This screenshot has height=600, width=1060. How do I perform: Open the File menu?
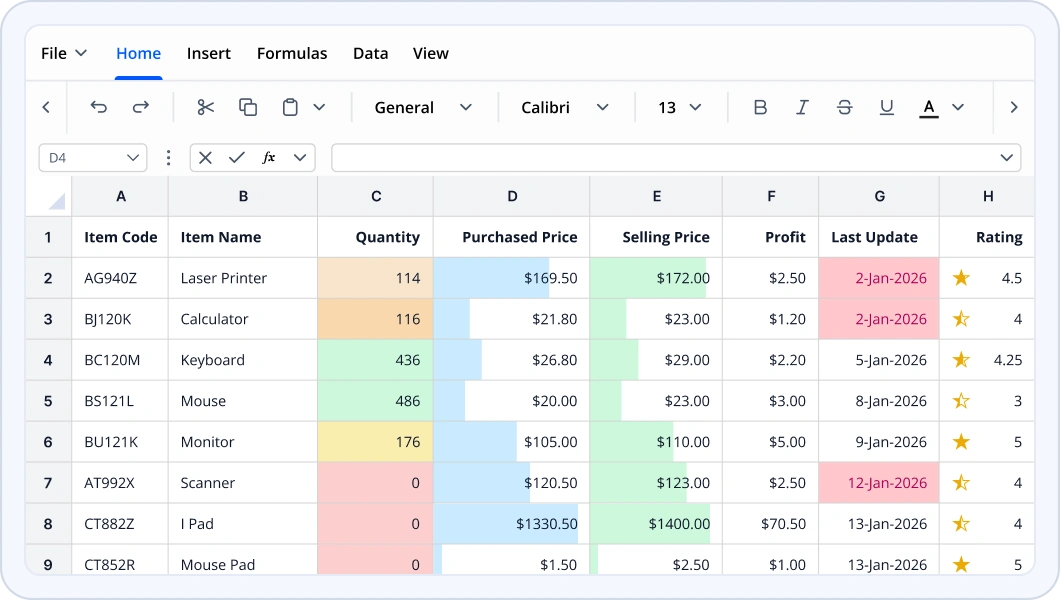(x=64, y=53)
